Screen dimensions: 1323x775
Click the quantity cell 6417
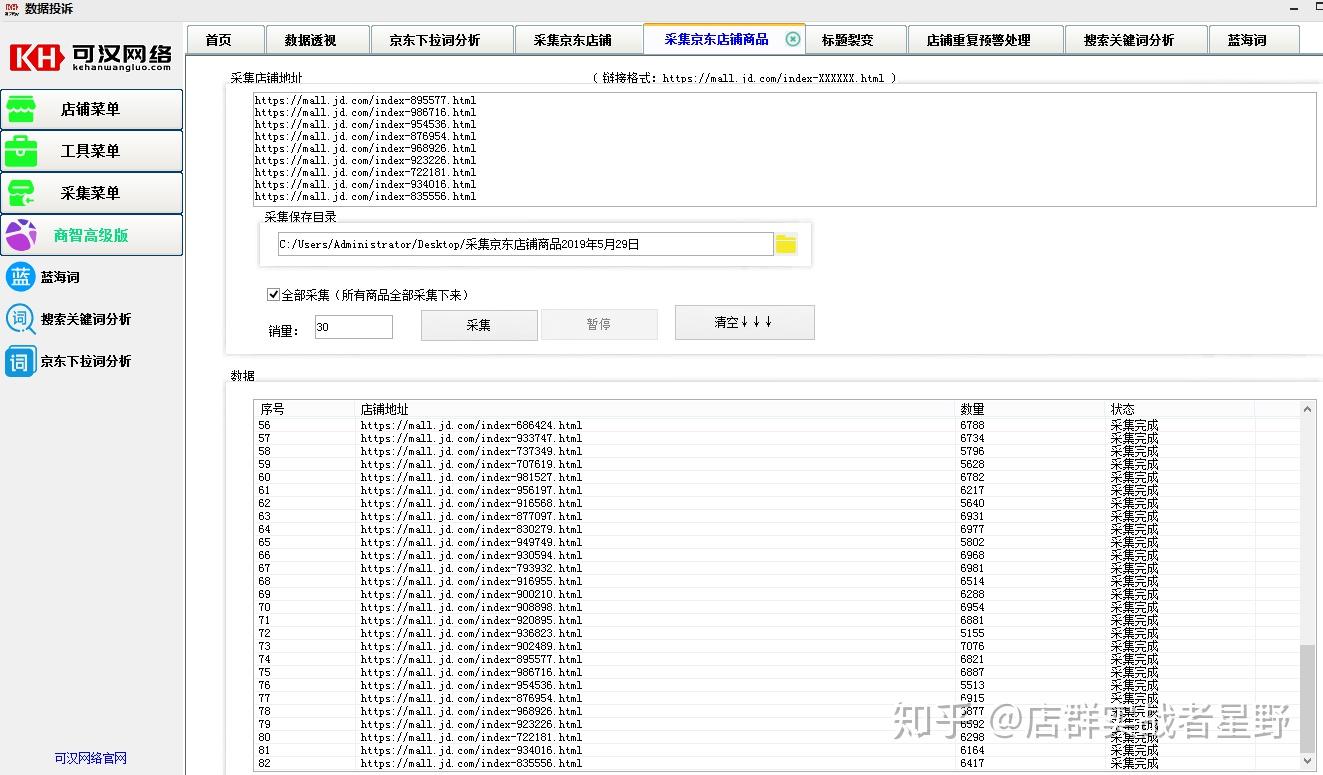(x=972, y=763)
